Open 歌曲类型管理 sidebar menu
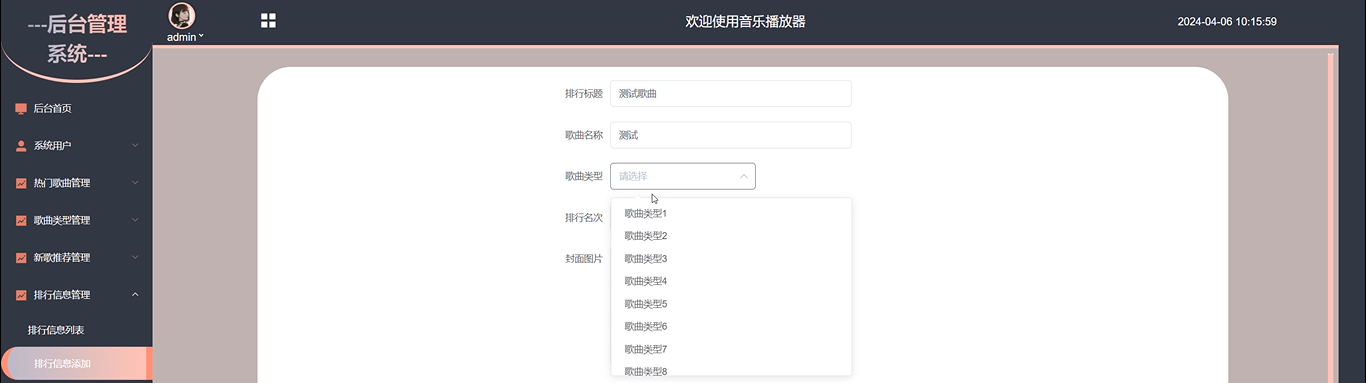This screenshot has width=1366, height=383. (76, 220)
